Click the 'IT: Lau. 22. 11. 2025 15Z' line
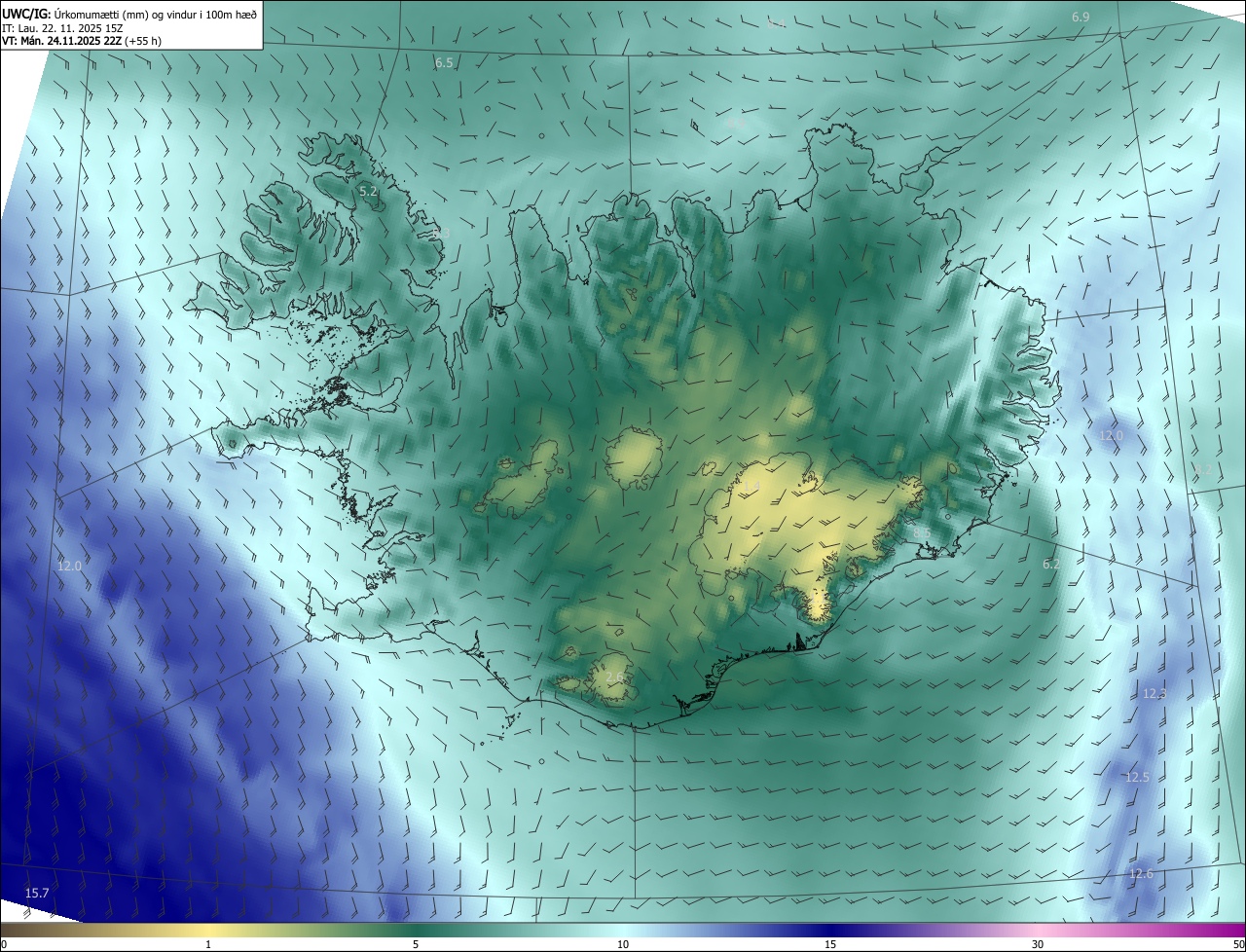1246x952 pixels. point(61,28)
